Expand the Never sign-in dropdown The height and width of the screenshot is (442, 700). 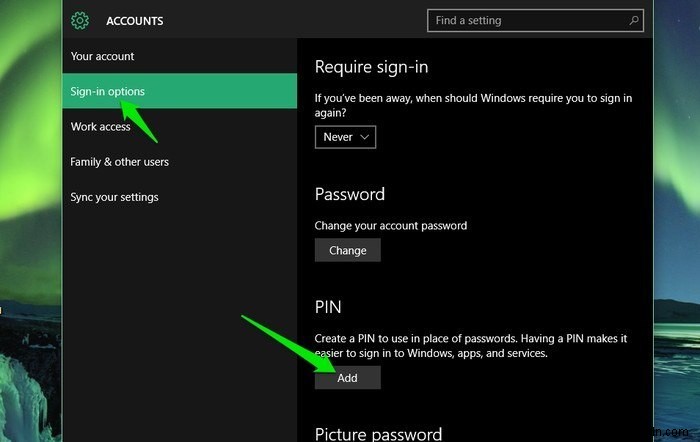pyautogui.click(x=345, y=137)
